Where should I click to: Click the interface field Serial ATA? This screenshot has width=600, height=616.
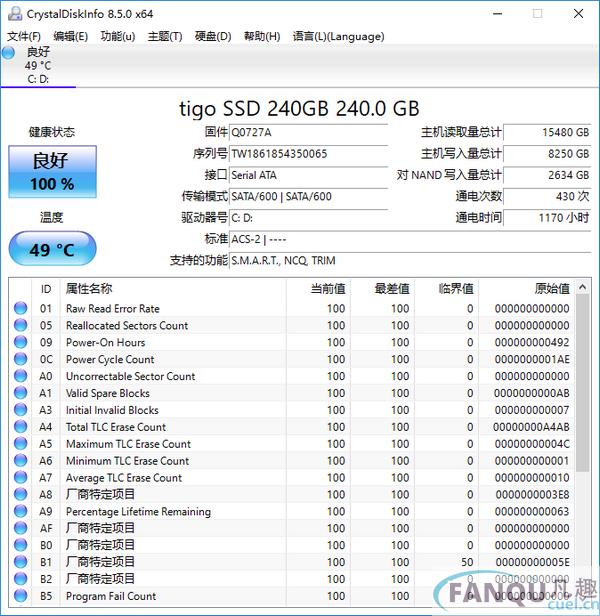[308, 175]
